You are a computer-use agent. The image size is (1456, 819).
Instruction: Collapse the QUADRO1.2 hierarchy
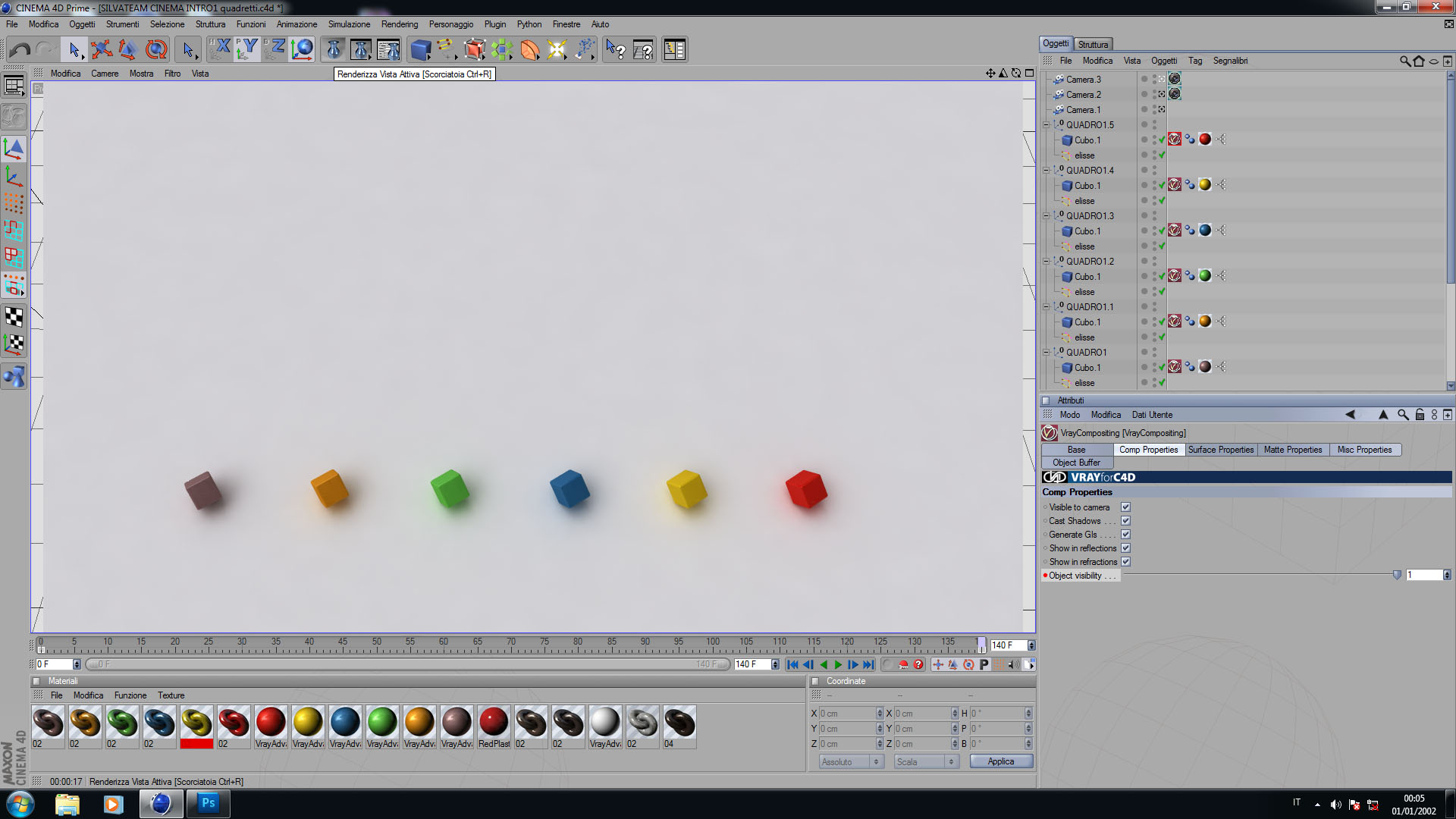(x=1046, y=262)
